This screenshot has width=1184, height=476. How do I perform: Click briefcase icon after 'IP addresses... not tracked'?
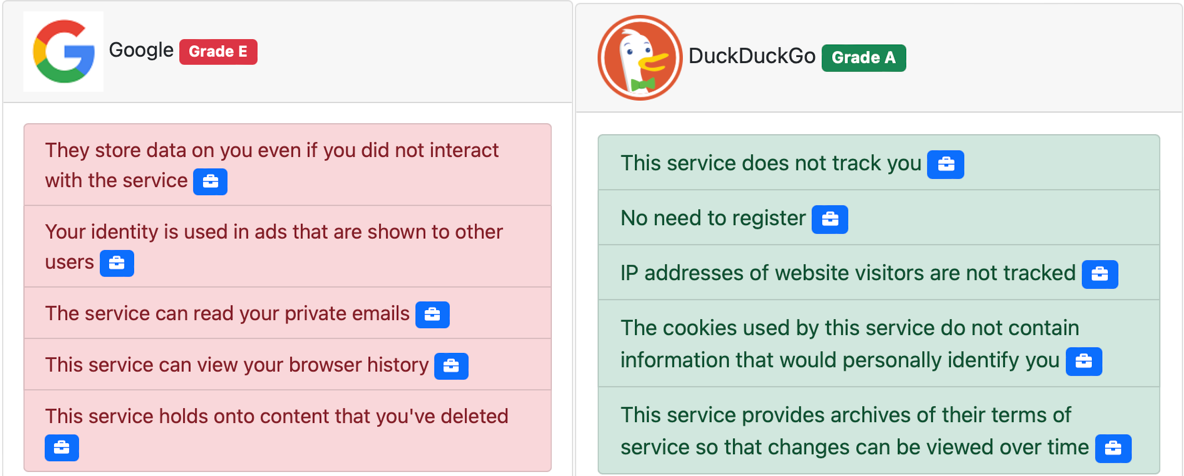point(1100,274)
